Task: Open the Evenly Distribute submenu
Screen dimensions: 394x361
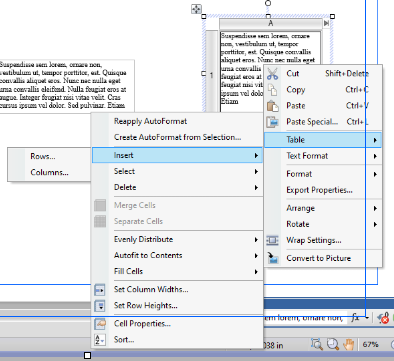Action: pos(177,239)
